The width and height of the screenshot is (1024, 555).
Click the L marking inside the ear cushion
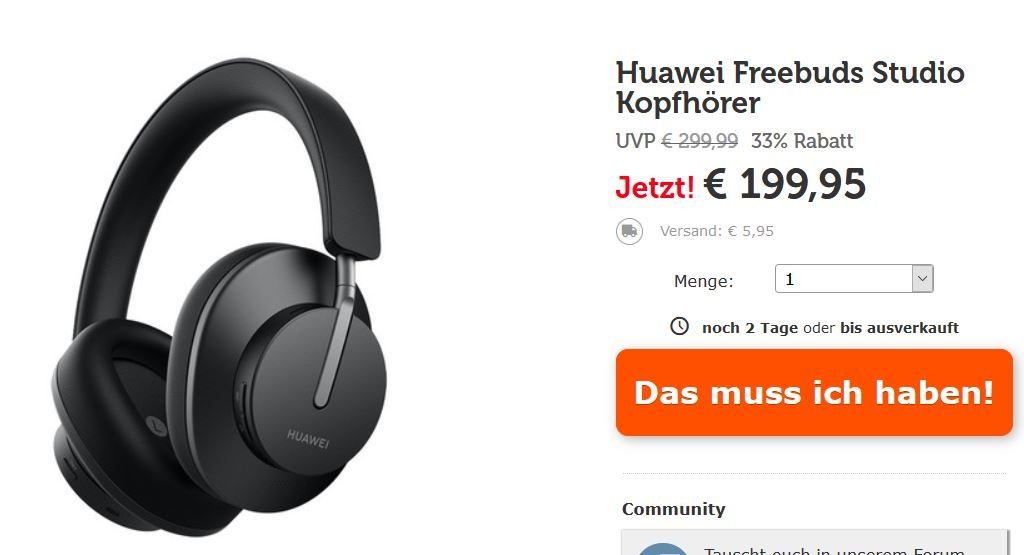[x=155, y=426]
